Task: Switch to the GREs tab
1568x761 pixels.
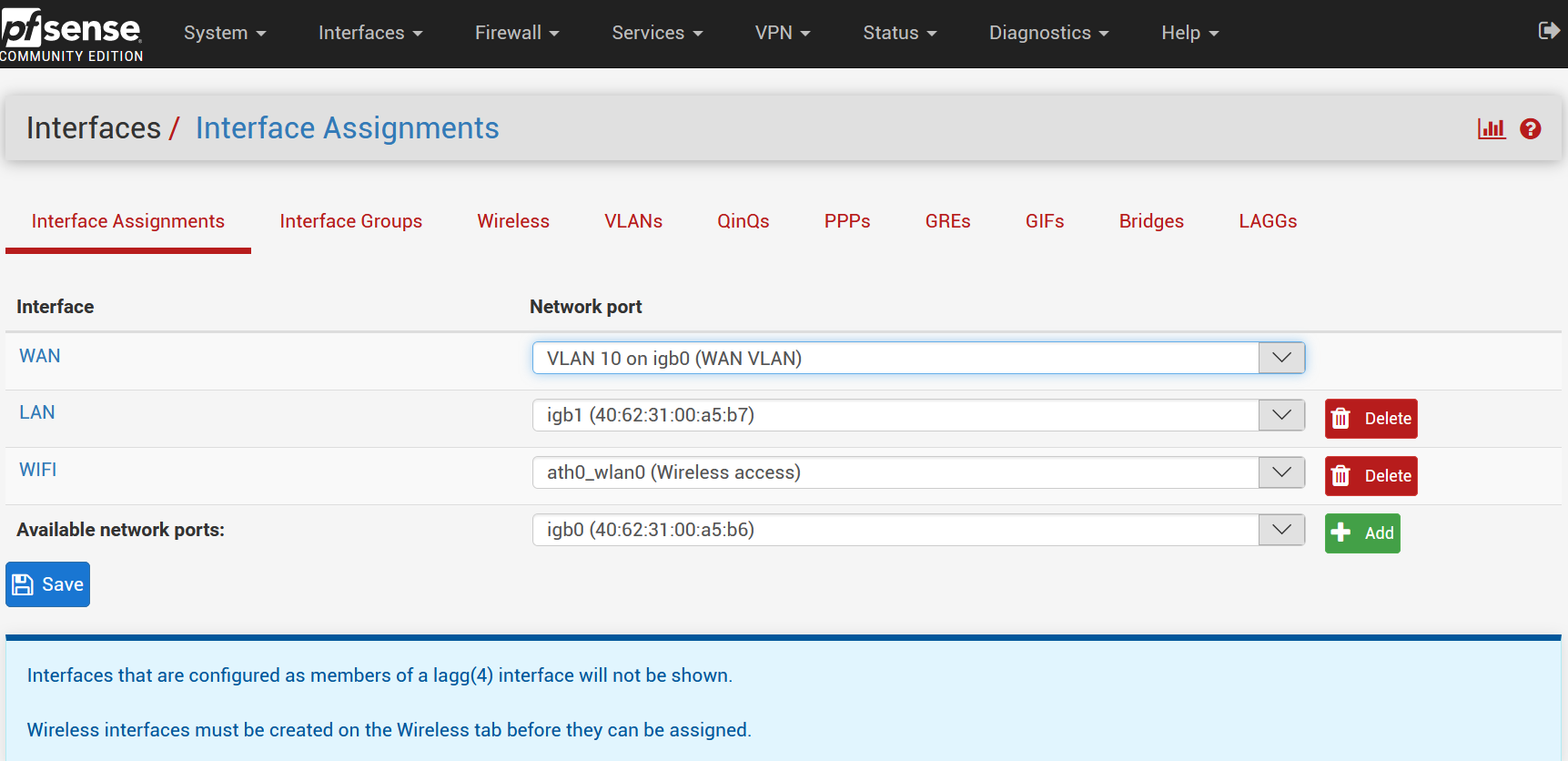Action: point(948,221)
